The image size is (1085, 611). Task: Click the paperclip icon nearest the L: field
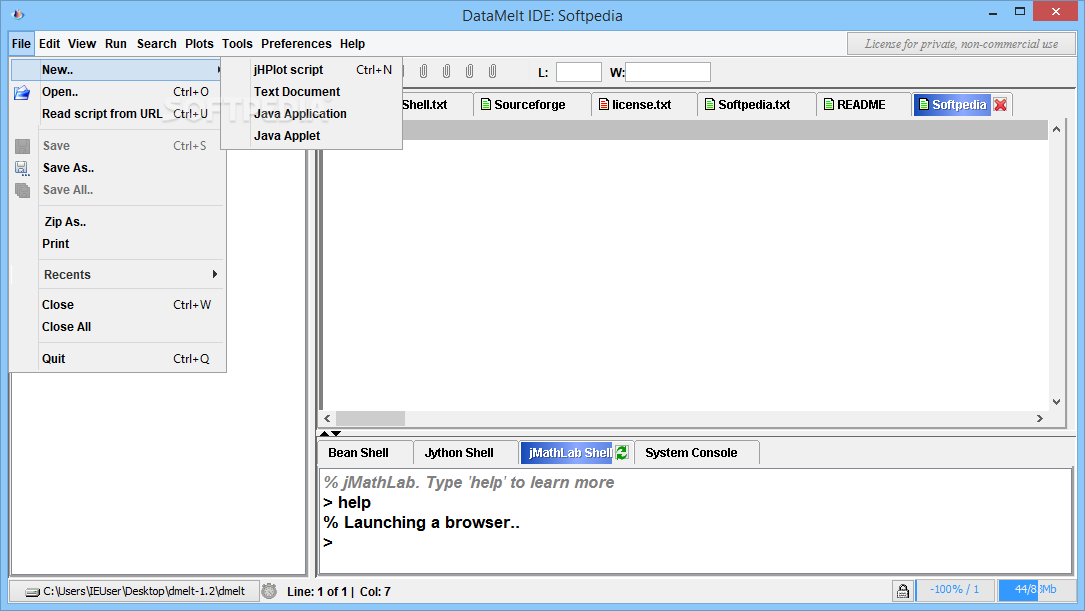point(493,71)
